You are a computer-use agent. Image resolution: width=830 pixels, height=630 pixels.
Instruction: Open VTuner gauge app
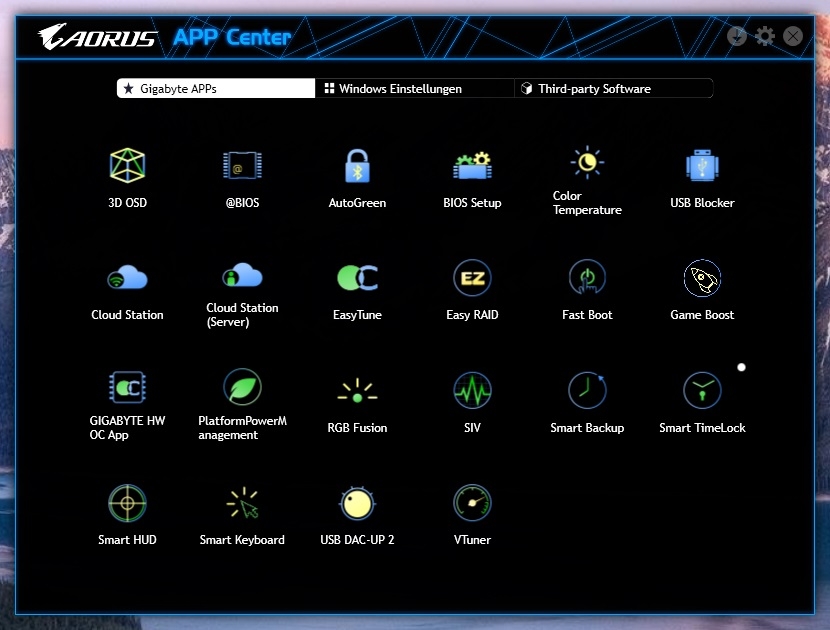(472, 503)
